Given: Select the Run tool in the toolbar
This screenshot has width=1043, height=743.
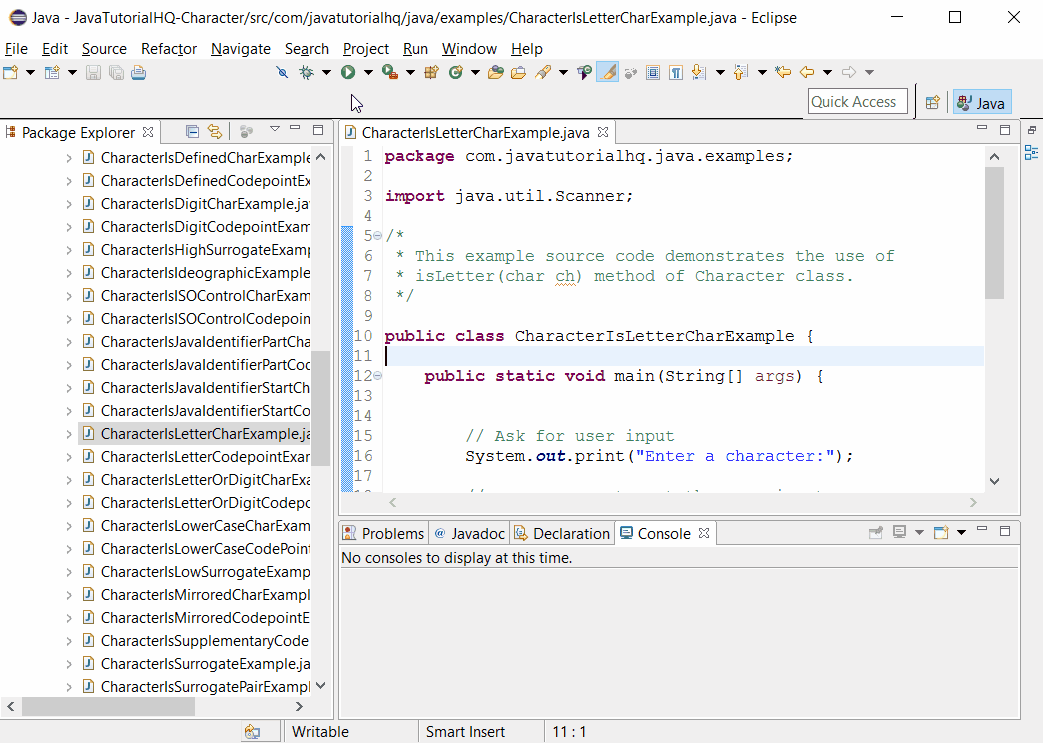Looking at the screenshot, I should click(349, 71).
